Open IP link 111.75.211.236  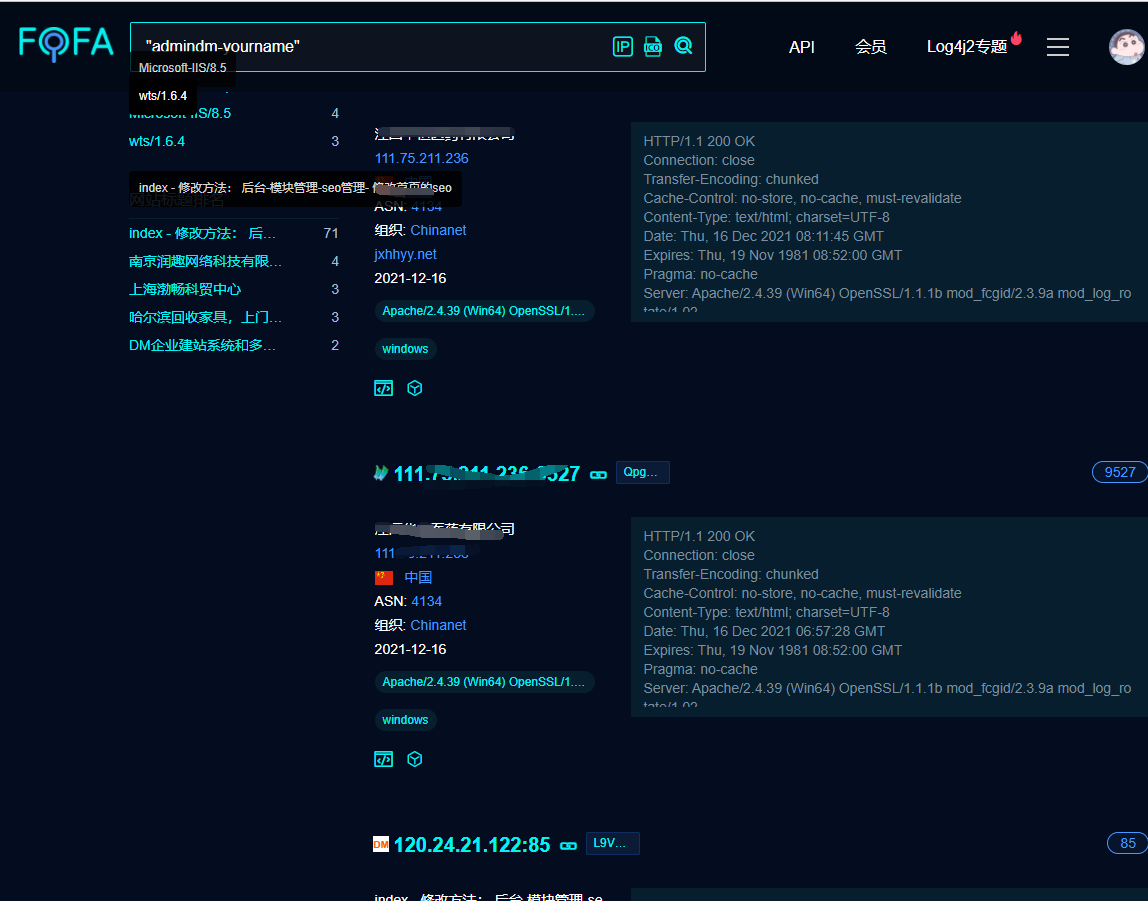tap(422, 158)
